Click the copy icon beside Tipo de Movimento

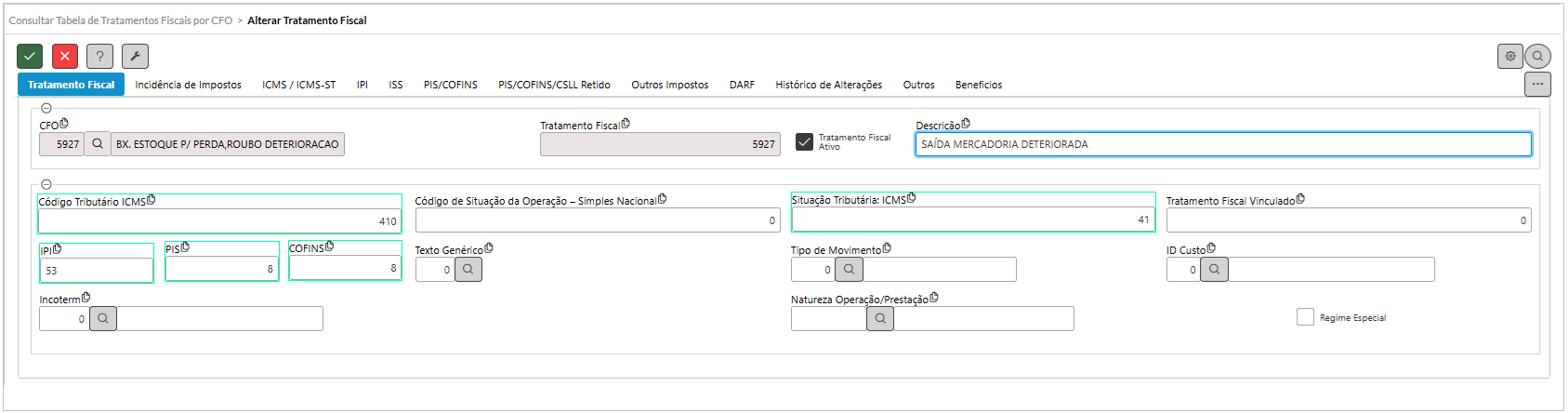pyautogui.click(x=887, y=248)
